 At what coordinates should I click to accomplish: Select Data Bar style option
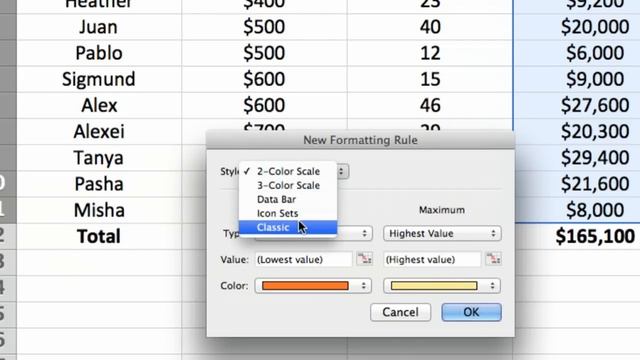click(288, 199)
